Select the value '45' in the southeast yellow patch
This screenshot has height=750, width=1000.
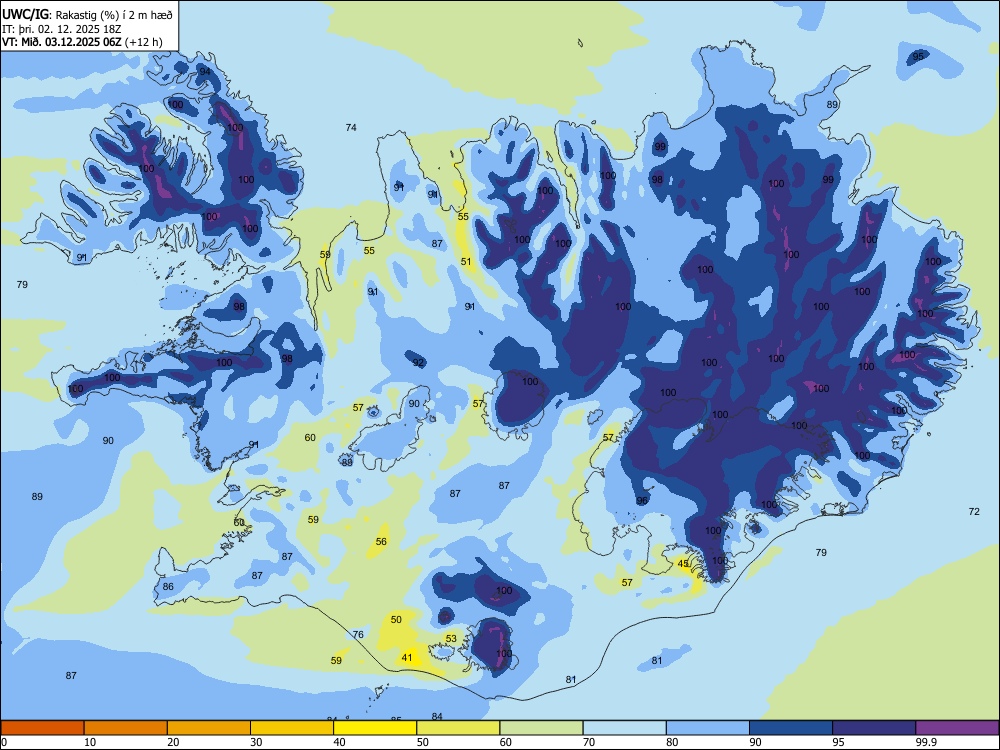pyautogui.click(x=683, y=564)
